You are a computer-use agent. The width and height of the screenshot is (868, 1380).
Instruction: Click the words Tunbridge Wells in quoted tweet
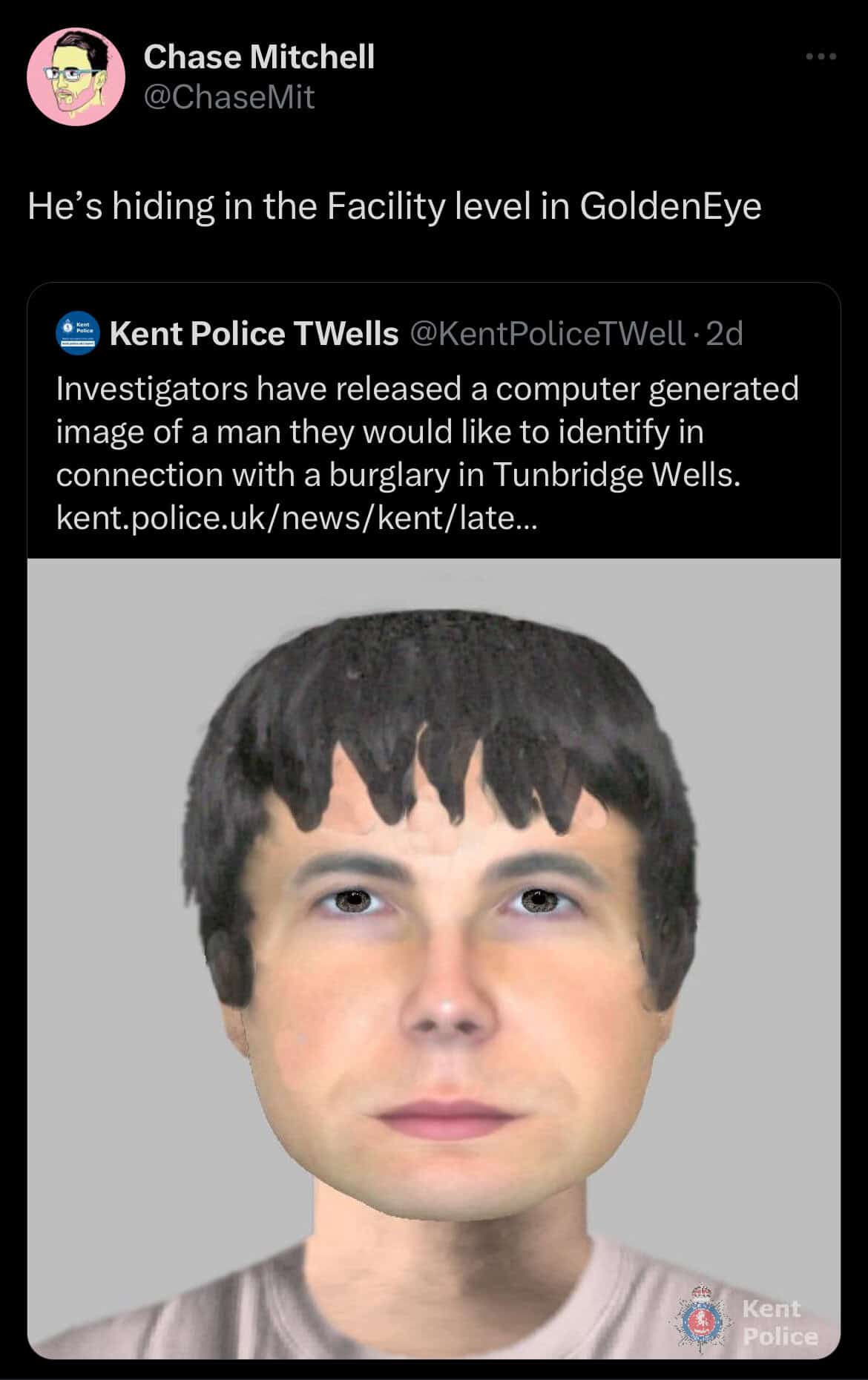click(x=616, y=475)
